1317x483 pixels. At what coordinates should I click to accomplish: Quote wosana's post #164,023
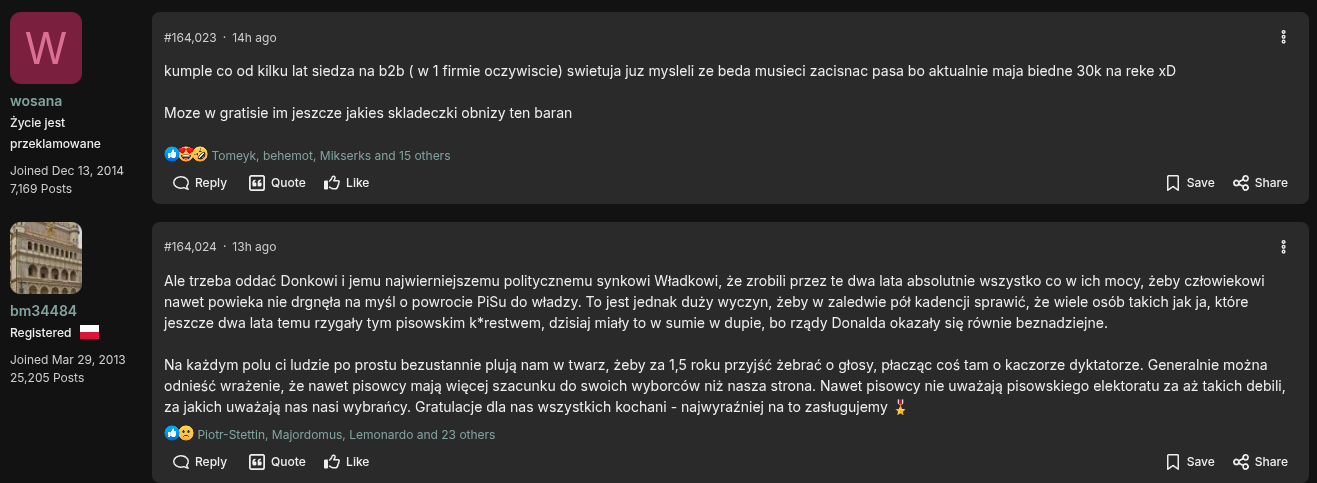click(x=277, y=183)
